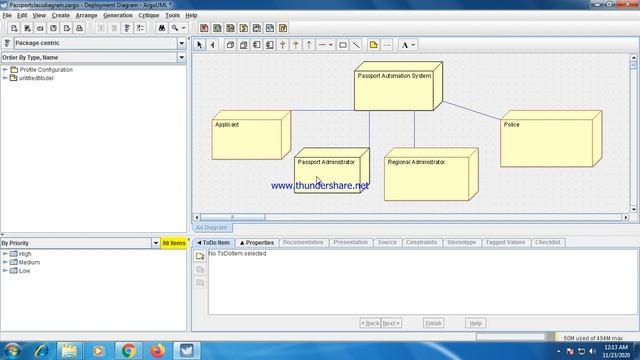This screenshot has height=360, width=640.
Task: Click the New project toolbar icon
Action: pyautogui.click(x=14, y=28)
